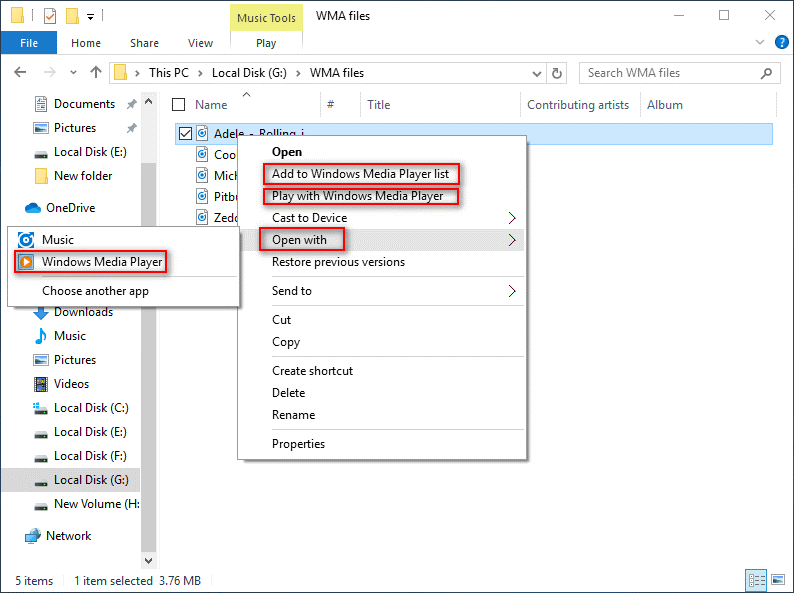Image resolution: width=794 pixels, height=593 pixels.
Task: Open the File tab
Action: (29, 43)
